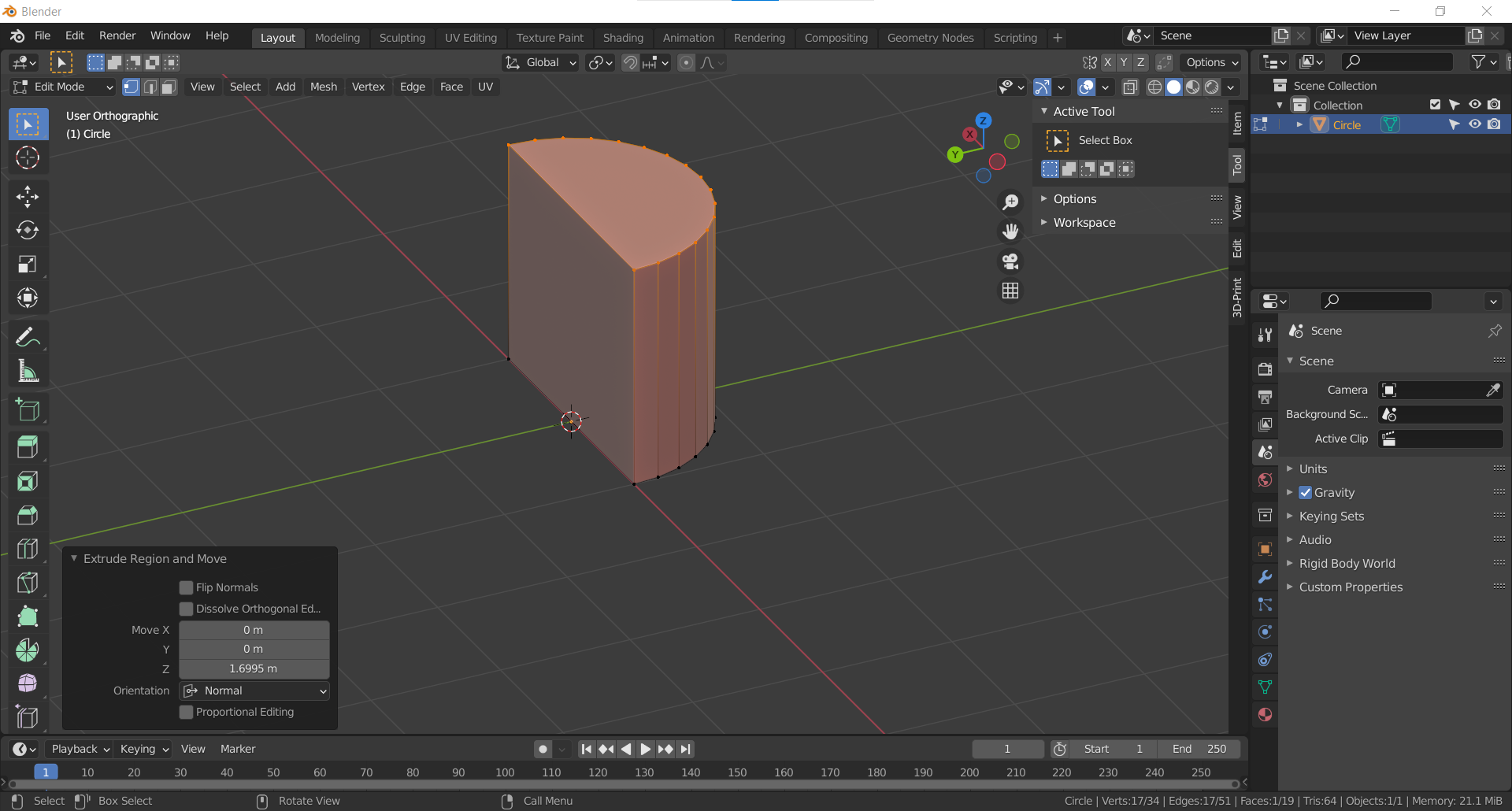Activate the Loop Cut tool
1512x811 pixels.
point(28,549)
